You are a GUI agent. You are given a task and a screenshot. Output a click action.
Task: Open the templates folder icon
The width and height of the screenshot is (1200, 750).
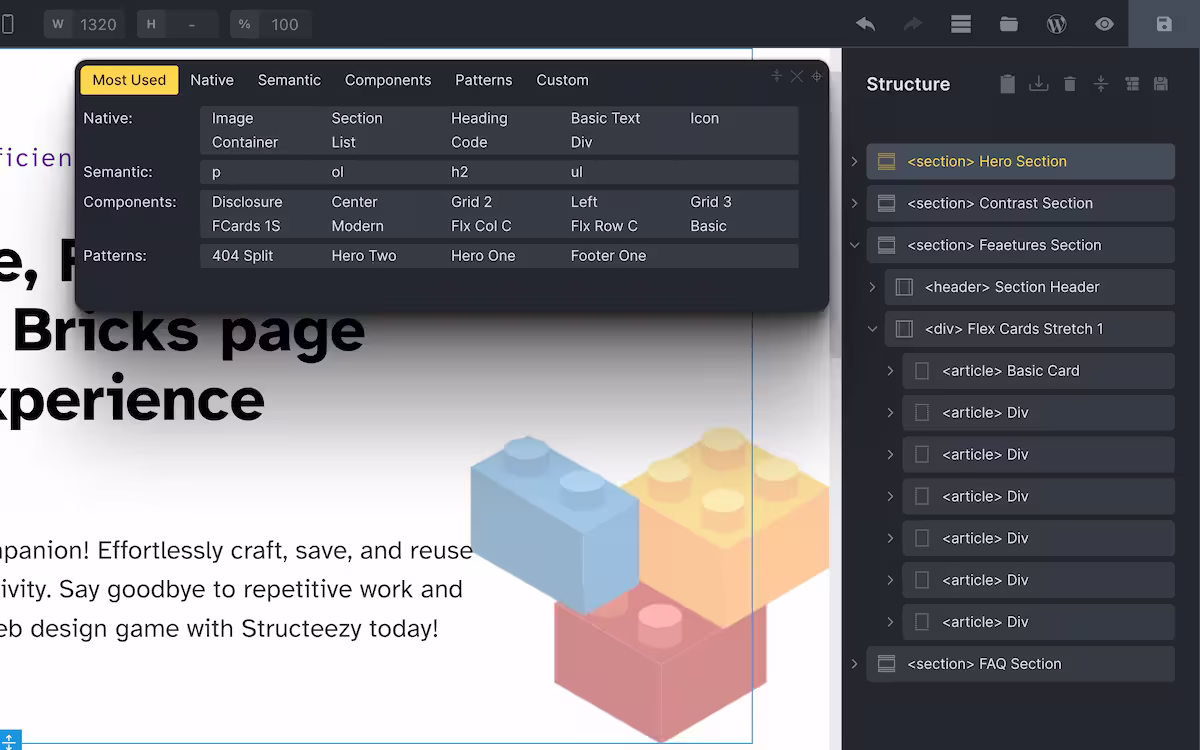coord(1008,24)
